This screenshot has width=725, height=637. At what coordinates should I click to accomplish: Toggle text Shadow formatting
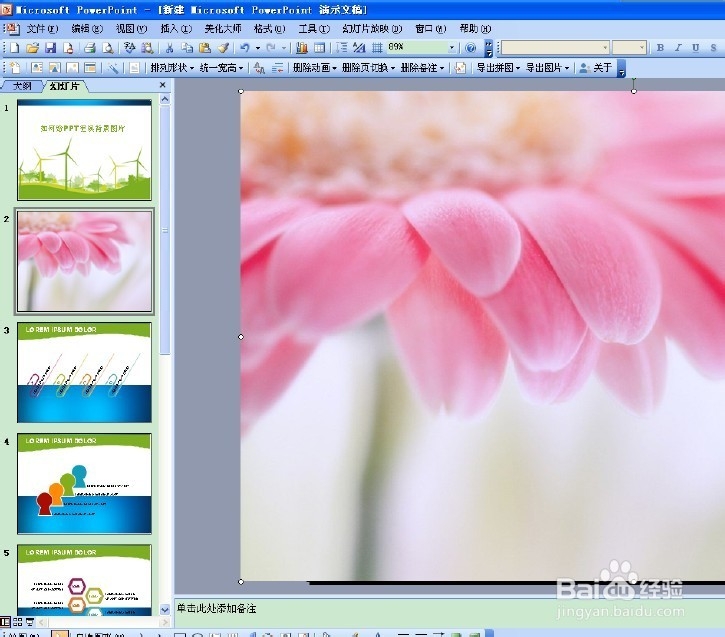(713, 48)
